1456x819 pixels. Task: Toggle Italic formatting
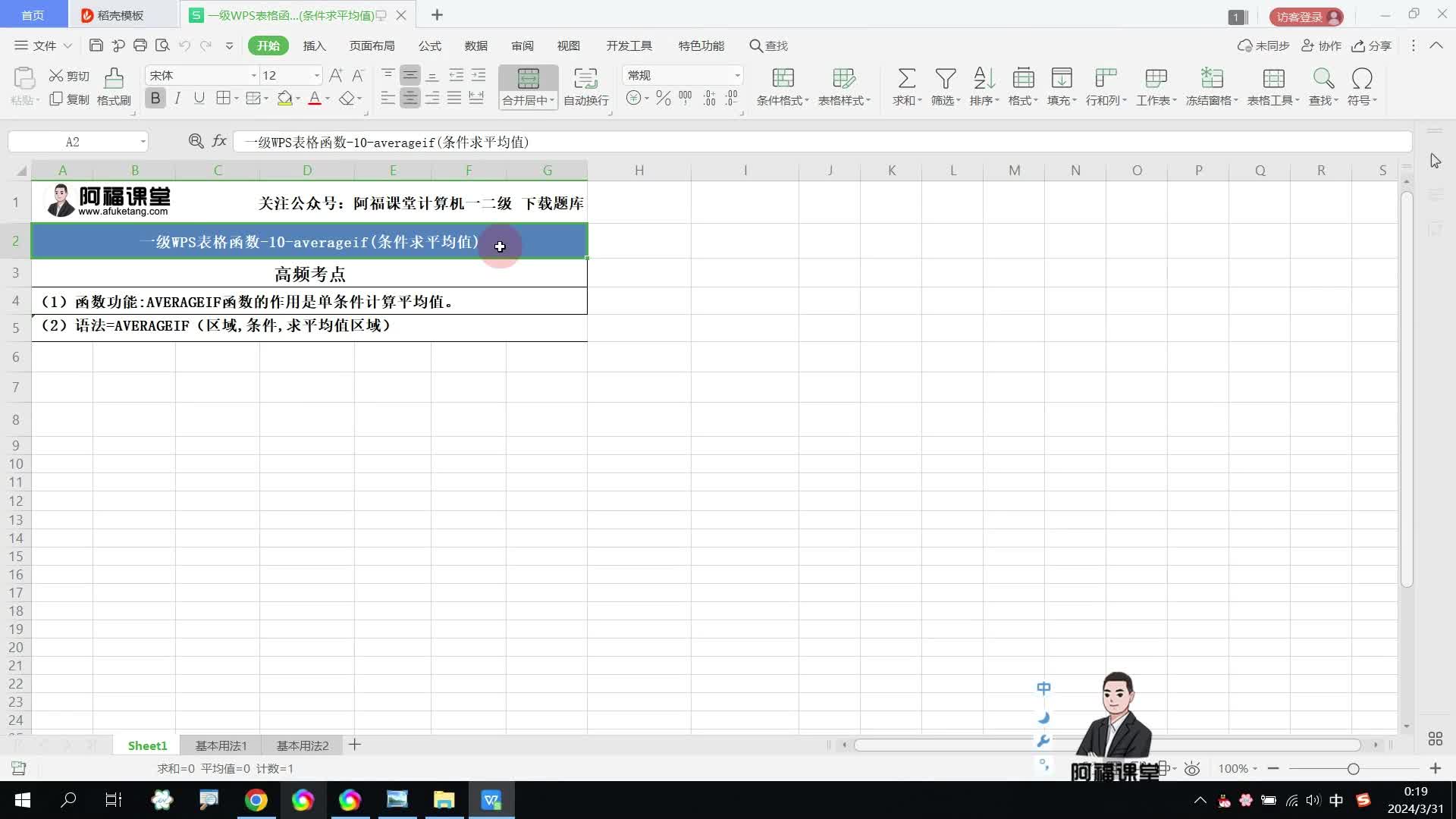coord(177,98)
